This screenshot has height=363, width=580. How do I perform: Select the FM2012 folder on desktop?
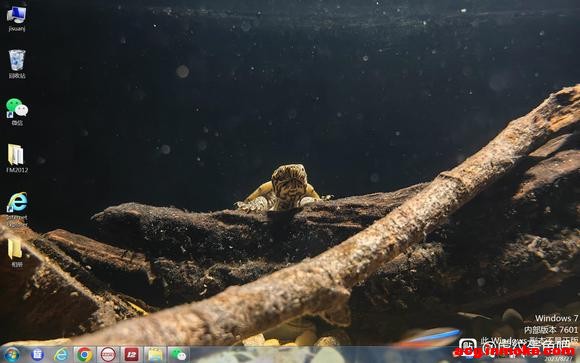tap(17, 158)
